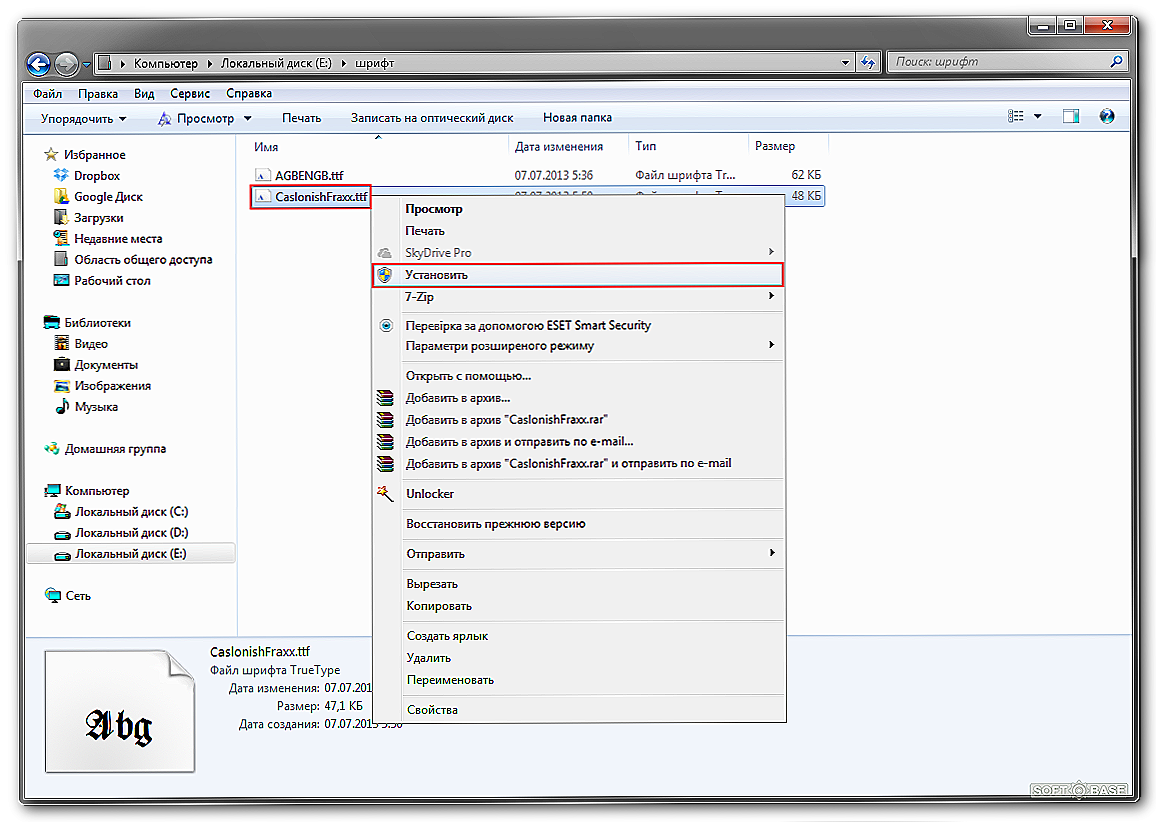The image size is (1156, 822).
Task: Choose Вырезать from the context menu
Action: click(x=432, y=584)
